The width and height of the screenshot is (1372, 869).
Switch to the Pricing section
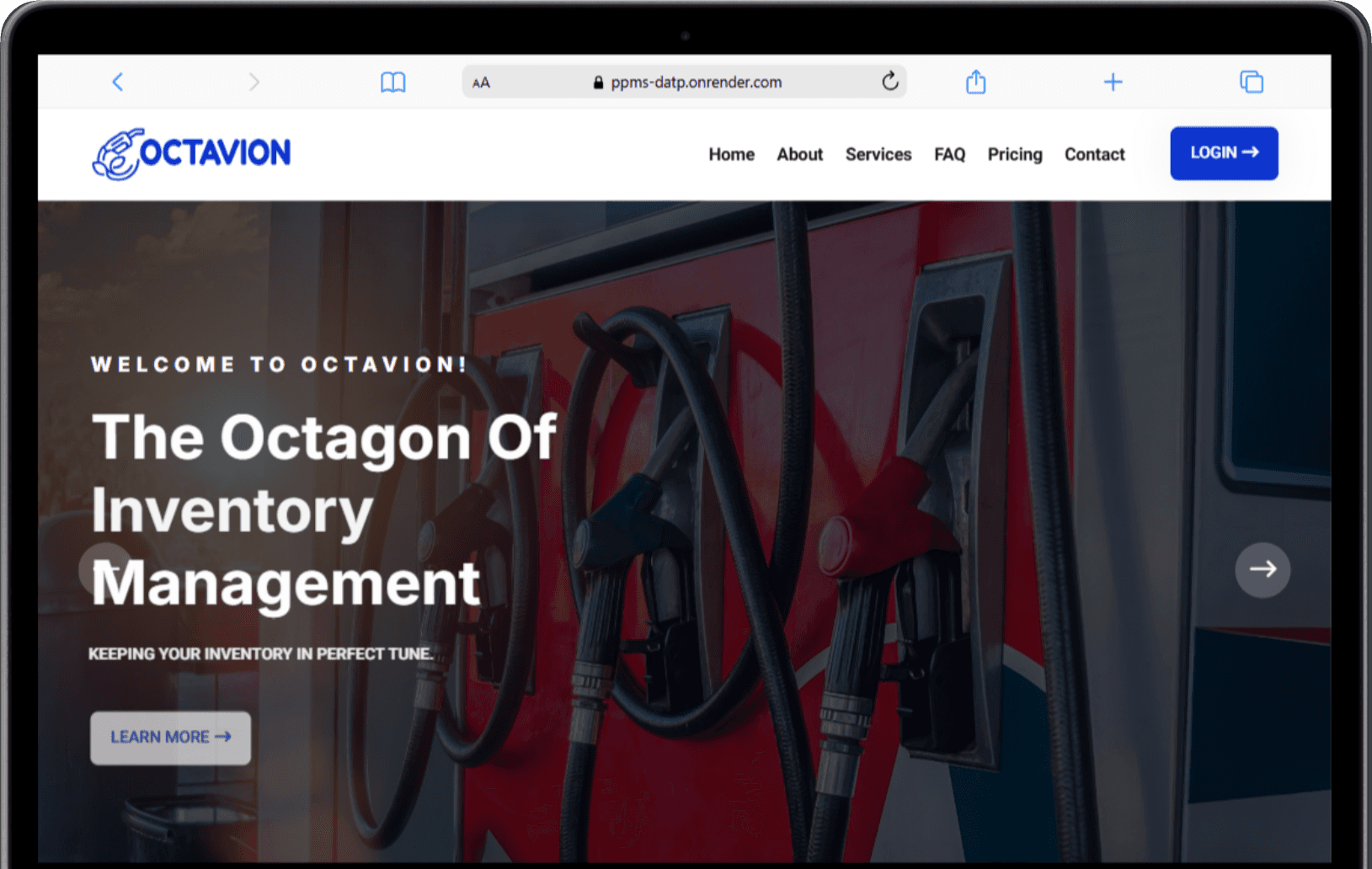(x=1014, y=154)
